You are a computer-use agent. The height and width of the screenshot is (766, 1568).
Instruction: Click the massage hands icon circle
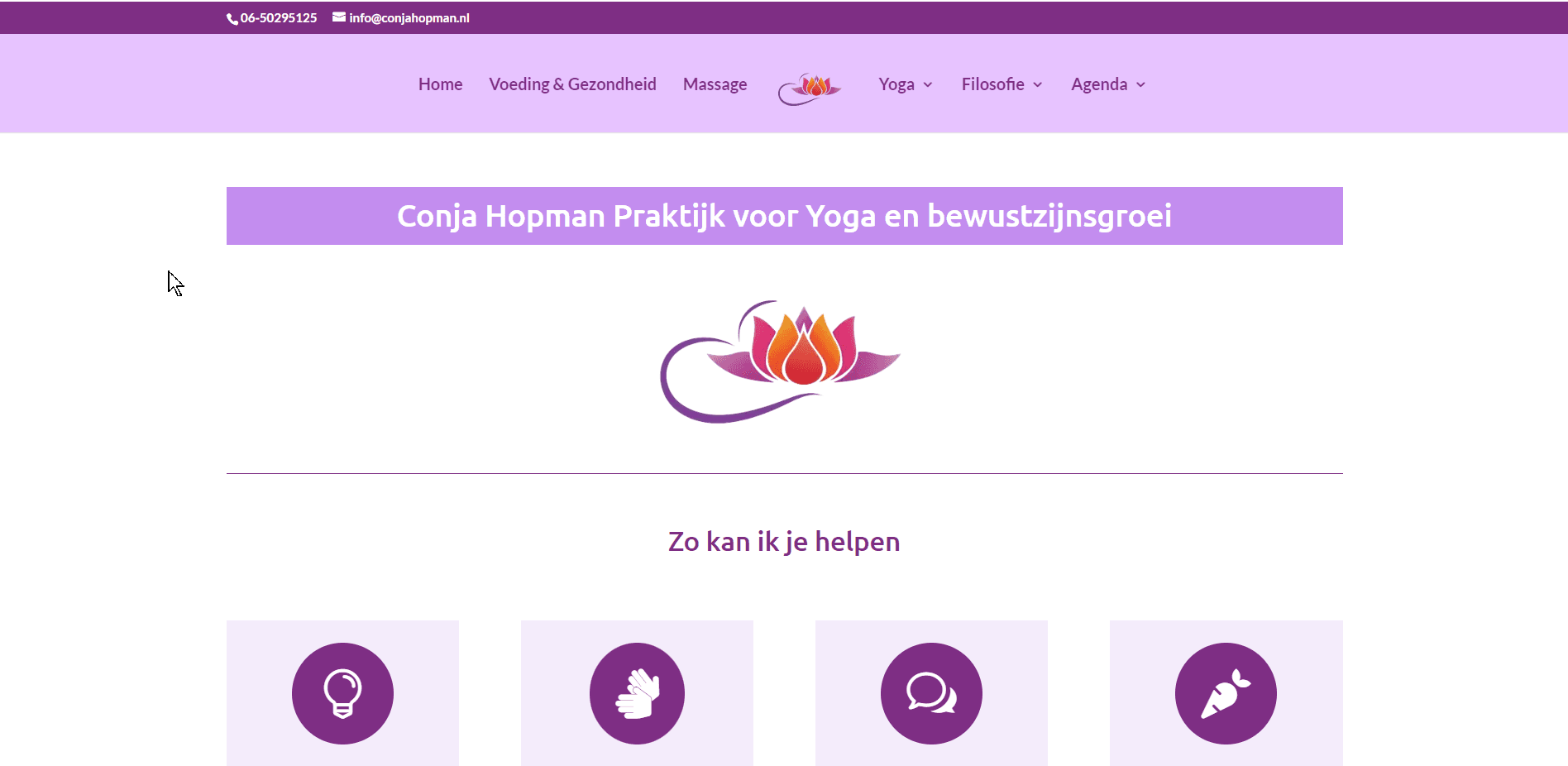point(637,693)
